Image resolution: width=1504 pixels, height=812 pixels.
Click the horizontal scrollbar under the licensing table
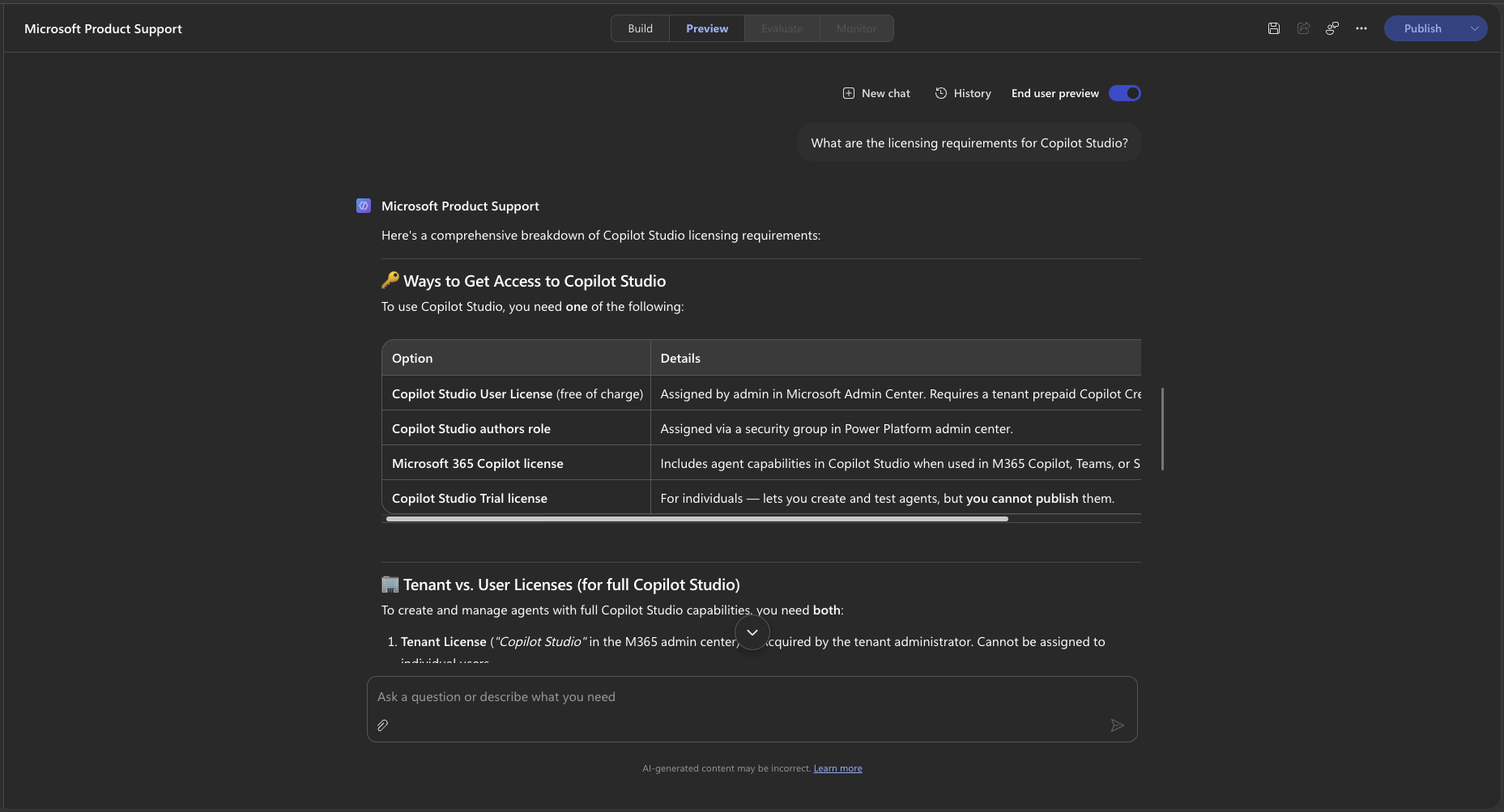point(697,519)
